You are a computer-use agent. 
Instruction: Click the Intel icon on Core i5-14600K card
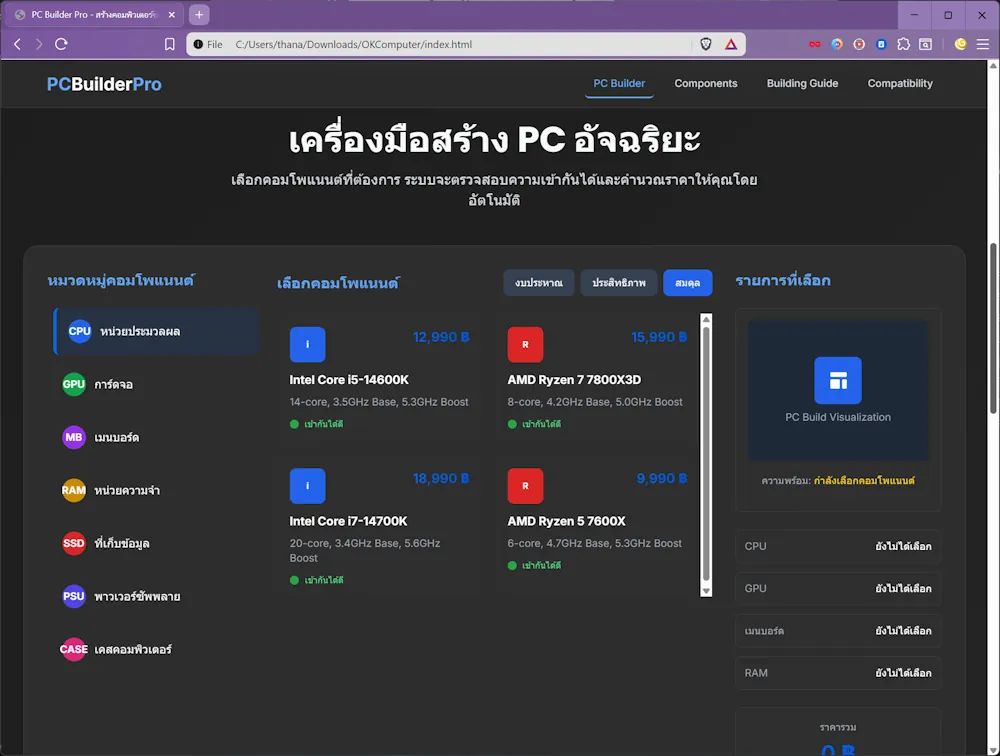[x=307, y=345]
